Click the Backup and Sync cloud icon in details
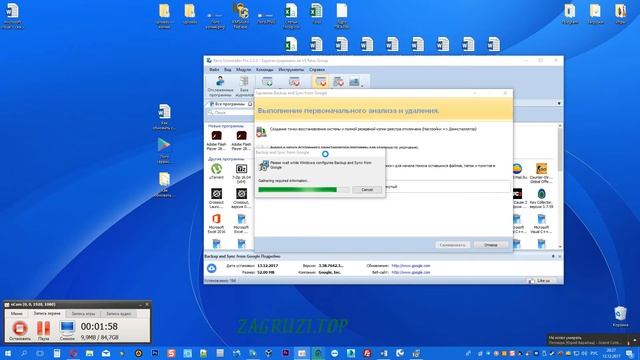 pyautogui.click(x=211, y=269)
